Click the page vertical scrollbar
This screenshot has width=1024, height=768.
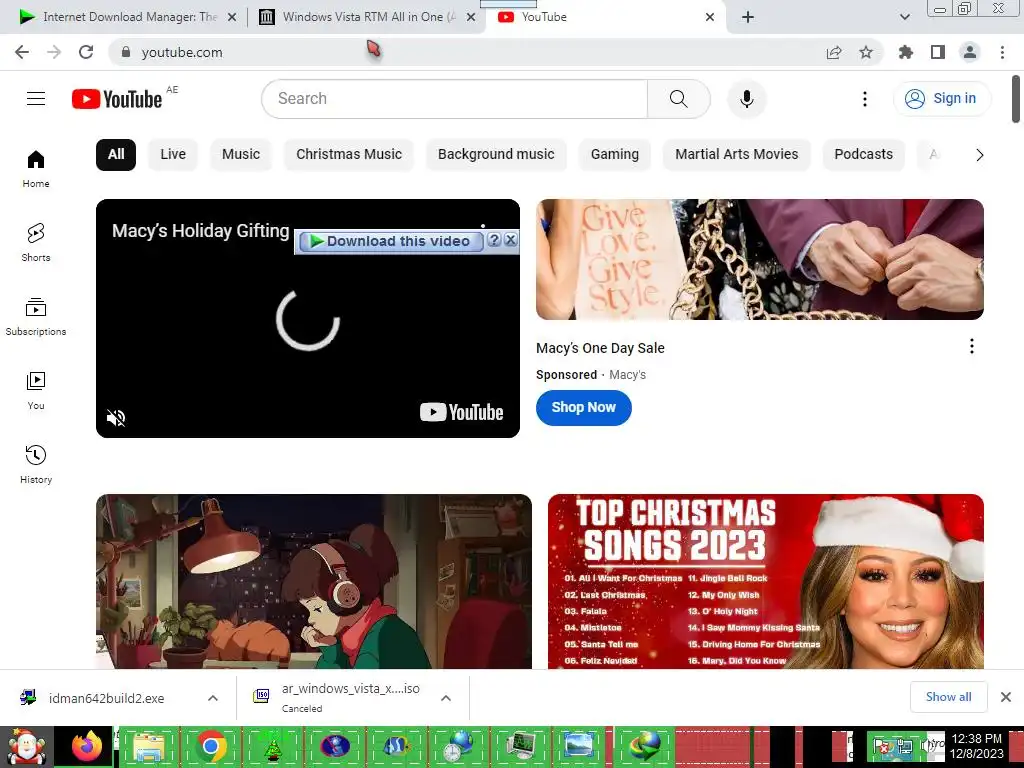1016,99
